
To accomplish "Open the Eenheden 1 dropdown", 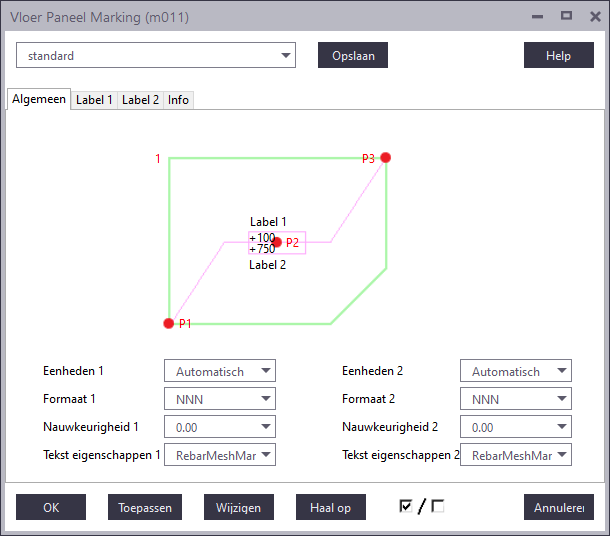I will pos(220,371).
